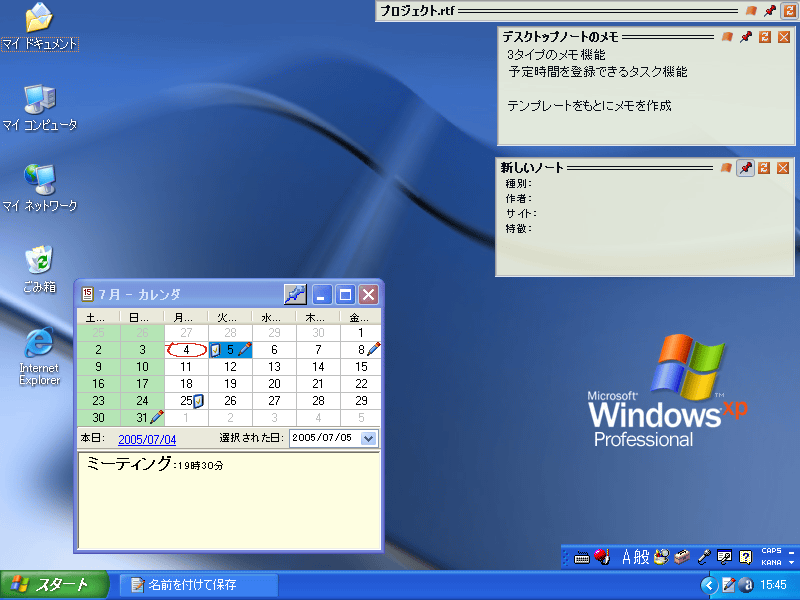Toggle the pushpin on デスクトップノートのメモ note
This screenshot has width=800, height=600.
(x=746, y=37)
